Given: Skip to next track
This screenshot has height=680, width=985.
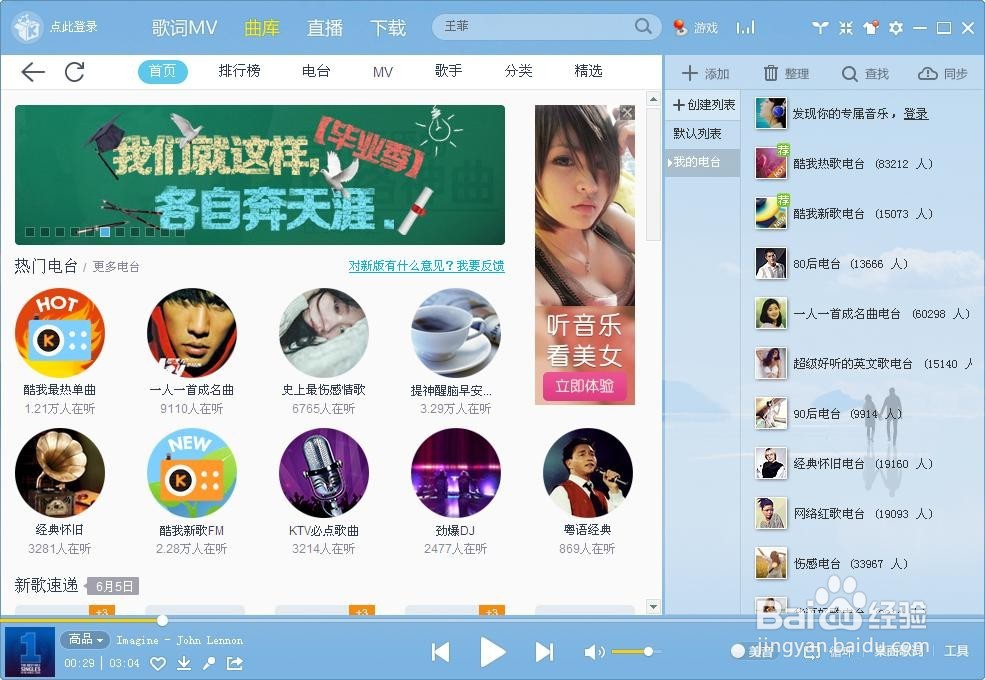Looking at the screenshot, I should [x=544, y=652].
